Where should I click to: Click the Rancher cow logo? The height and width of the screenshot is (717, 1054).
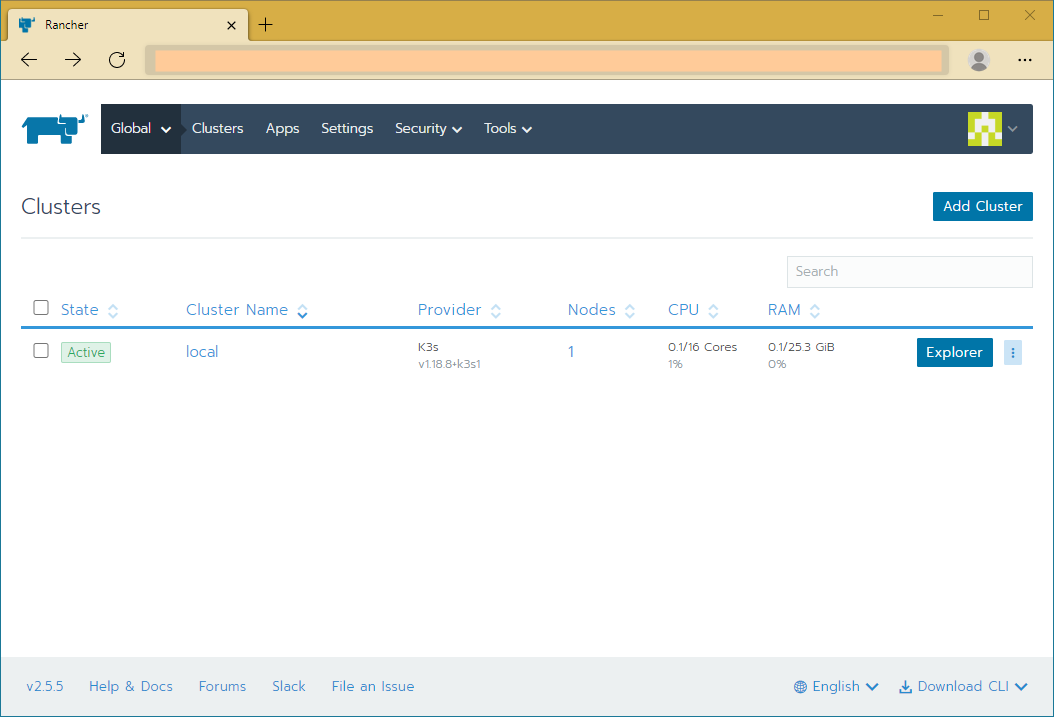point(54,128)
